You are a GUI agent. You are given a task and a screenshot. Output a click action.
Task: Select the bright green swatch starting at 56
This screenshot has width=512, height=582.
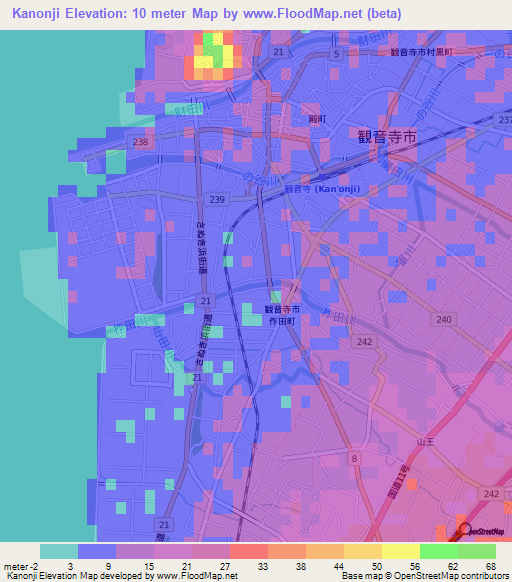pyautogui.click(x=439, y=552)
